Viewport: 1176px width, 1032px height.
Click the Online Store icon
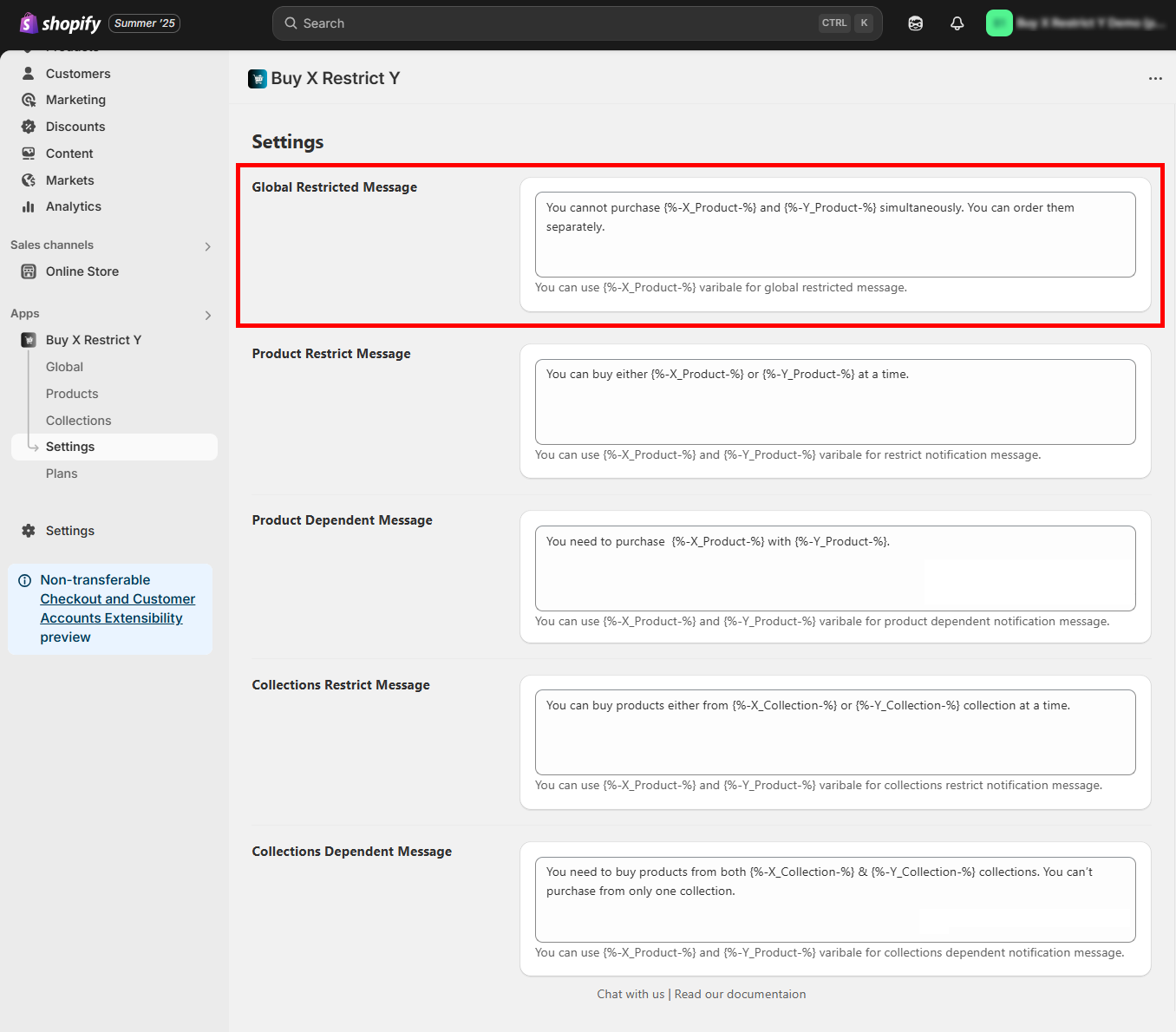click(29, 271)
